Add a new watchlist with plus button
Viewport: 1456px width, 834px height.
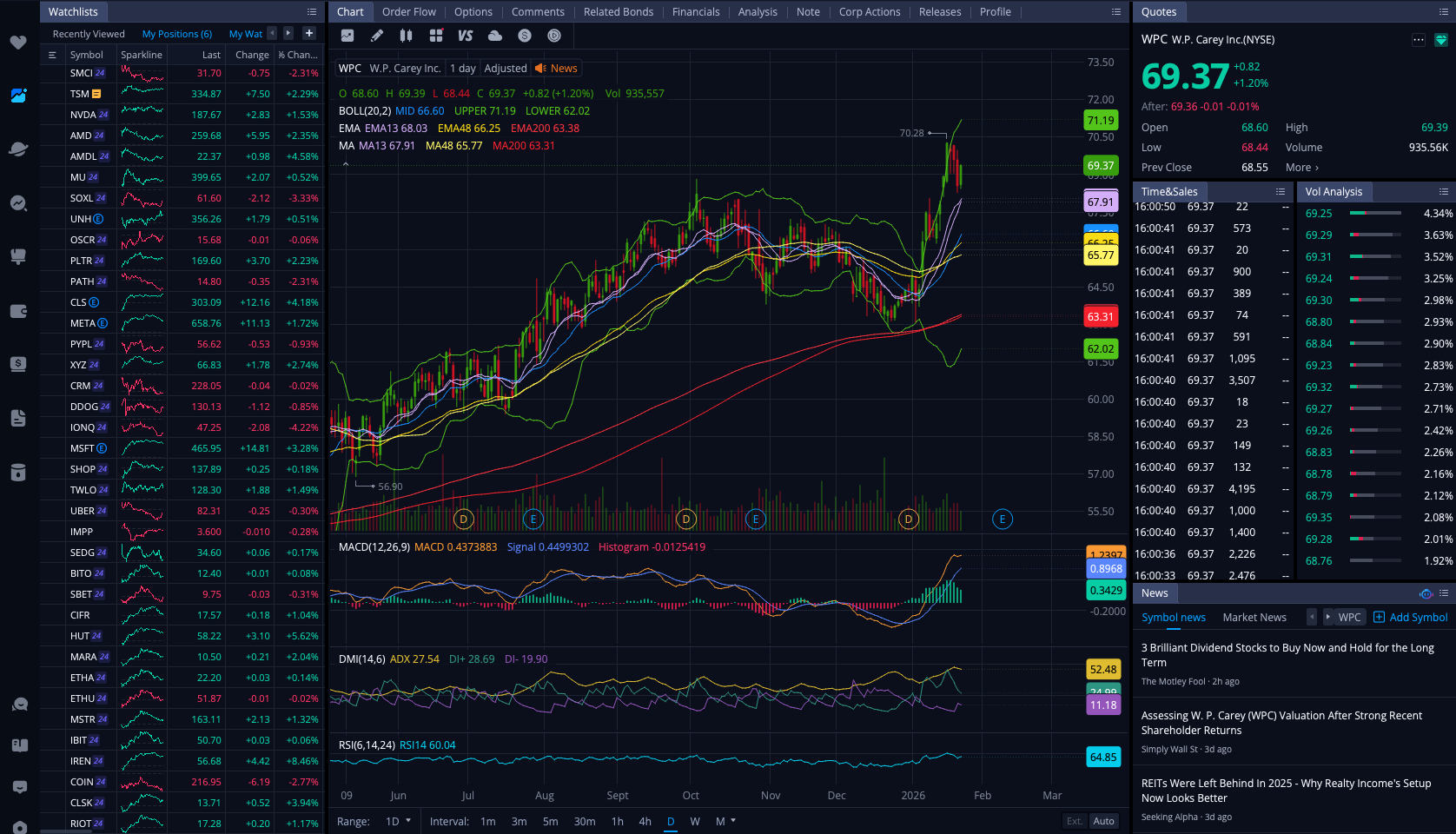click(x=308, y=33)
